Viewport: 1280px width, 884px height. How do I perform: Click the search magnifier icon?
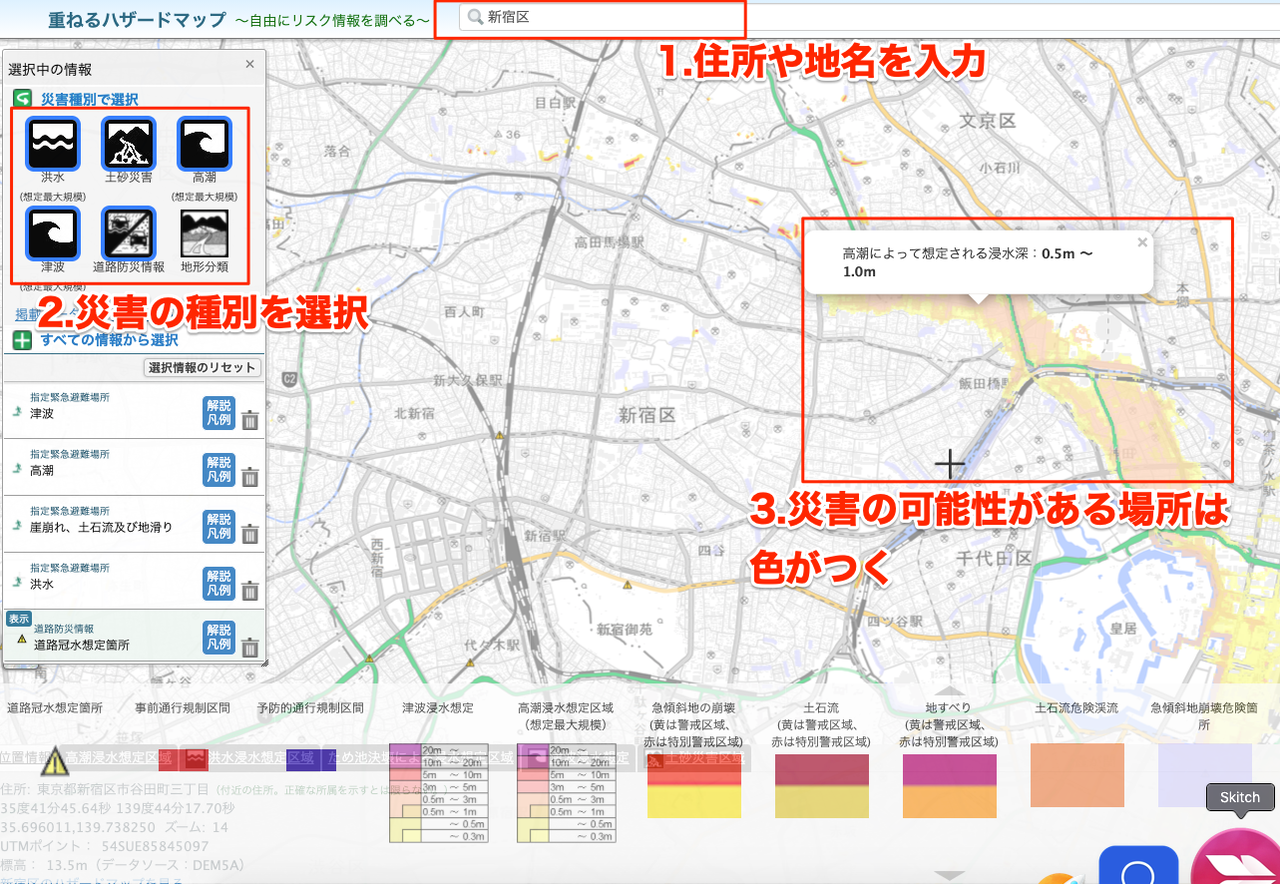(475, 18)
